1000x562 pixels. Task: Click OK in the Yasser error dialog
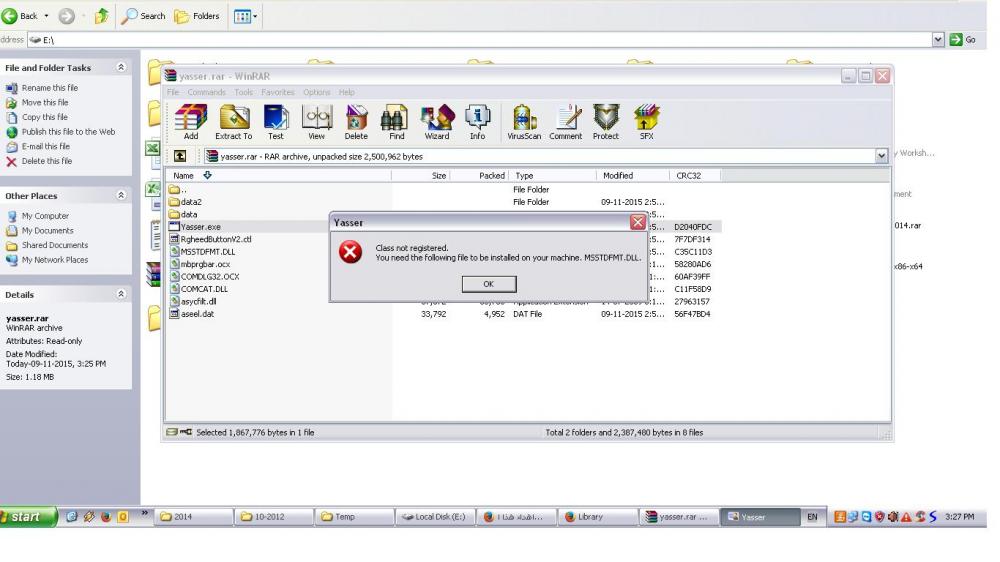coord(489,284)
